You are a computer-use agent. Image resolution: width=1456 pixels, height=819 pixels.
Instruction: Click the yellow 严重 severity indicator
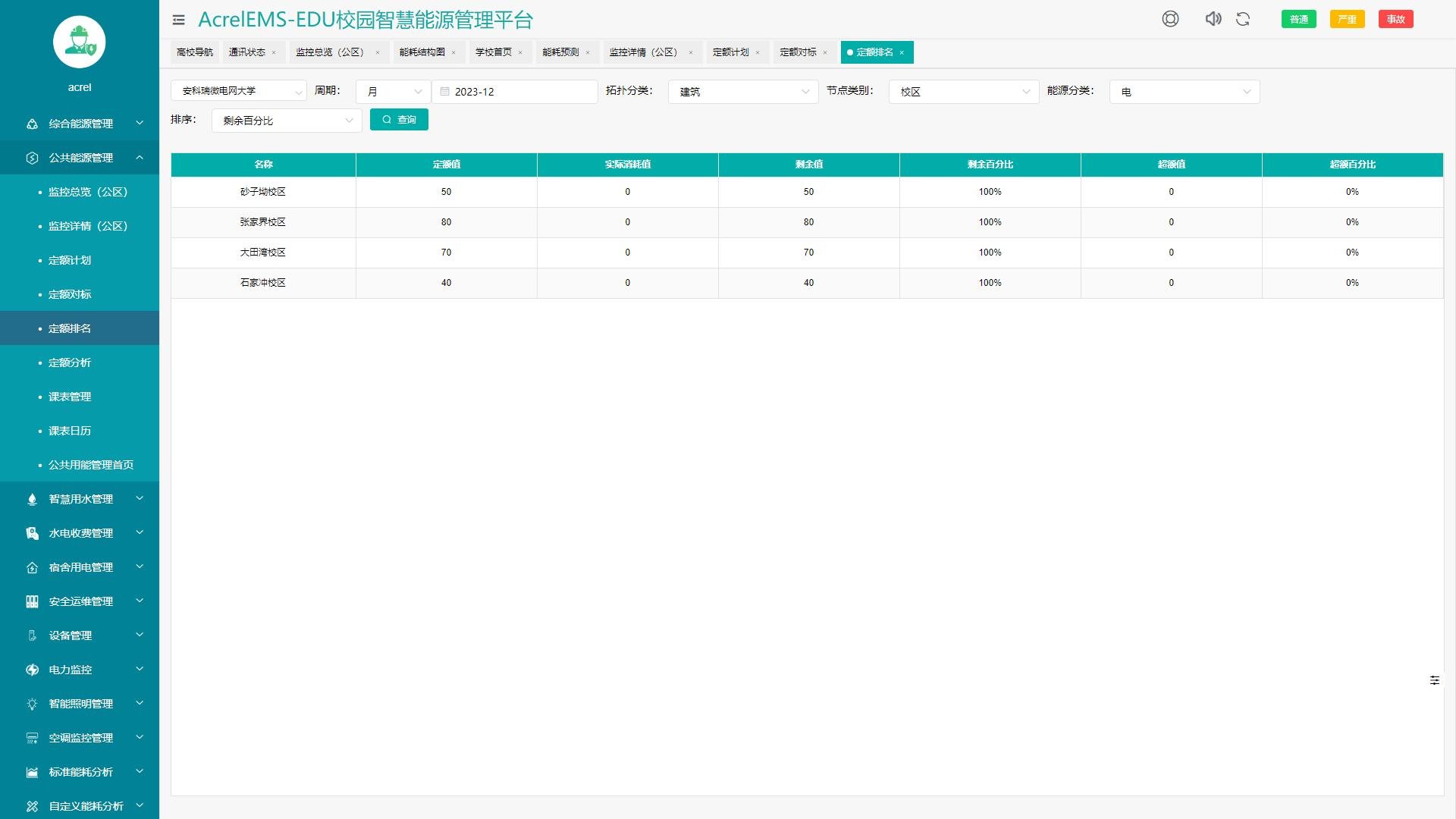point(1347,19)
